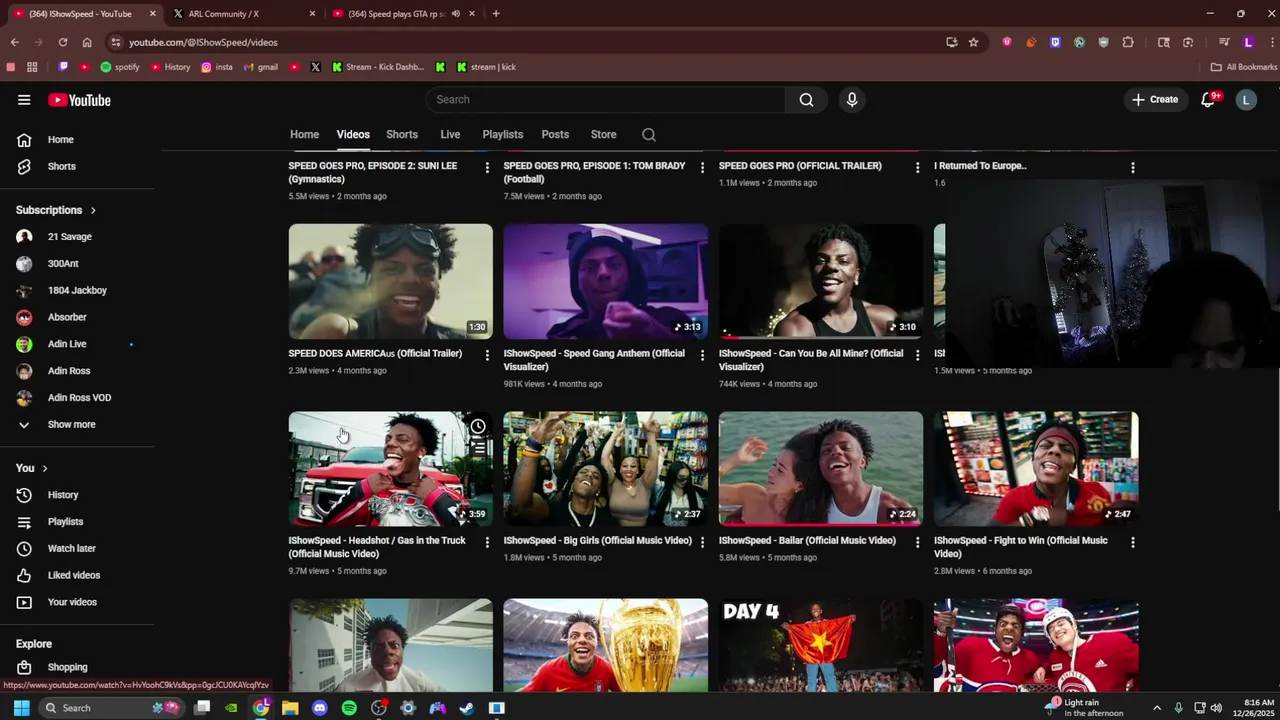
Task: Open the spotify bookmark
Action: pyautogui.click(x=120, y=67)
